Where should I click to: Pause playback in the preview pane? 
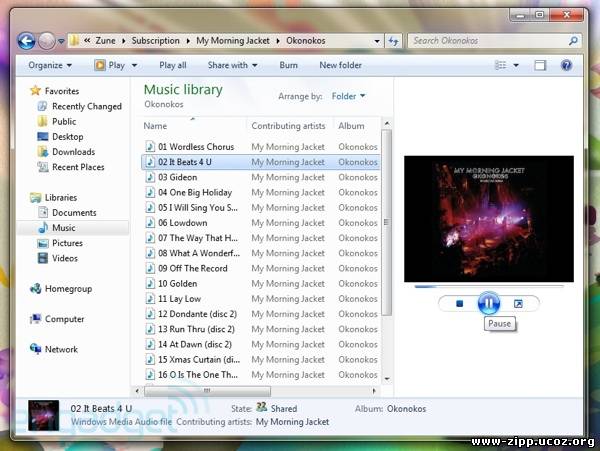488,303
